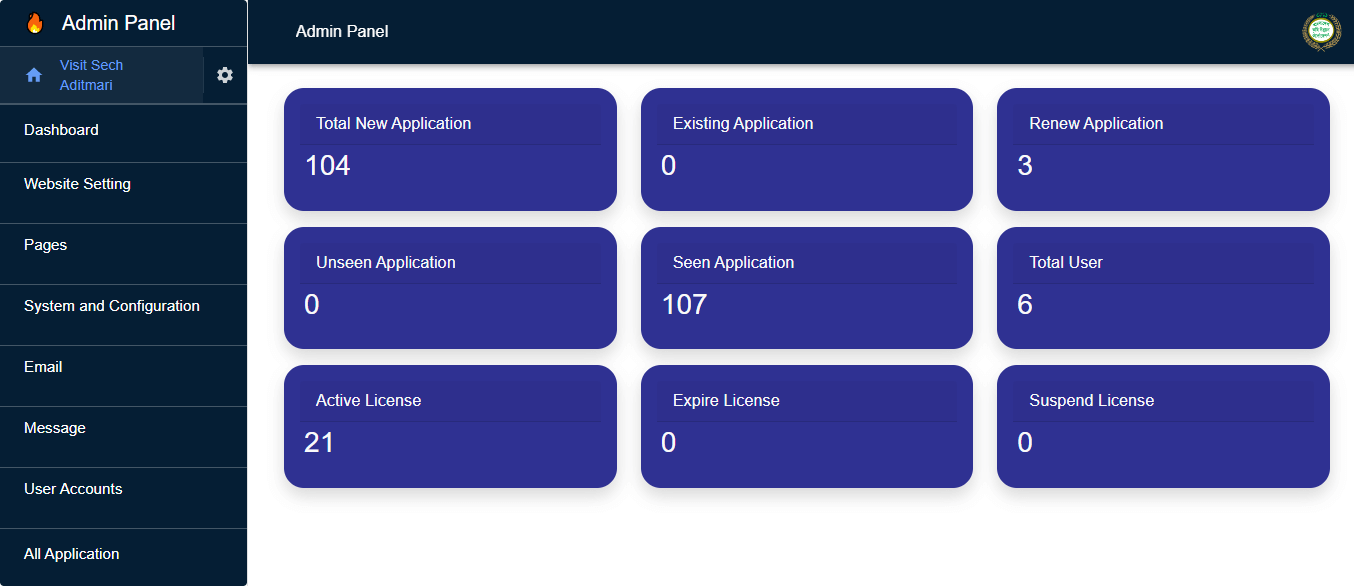Open the Message sidebar item
This screenshot has height=586, width=1354.
coord(55,428)
